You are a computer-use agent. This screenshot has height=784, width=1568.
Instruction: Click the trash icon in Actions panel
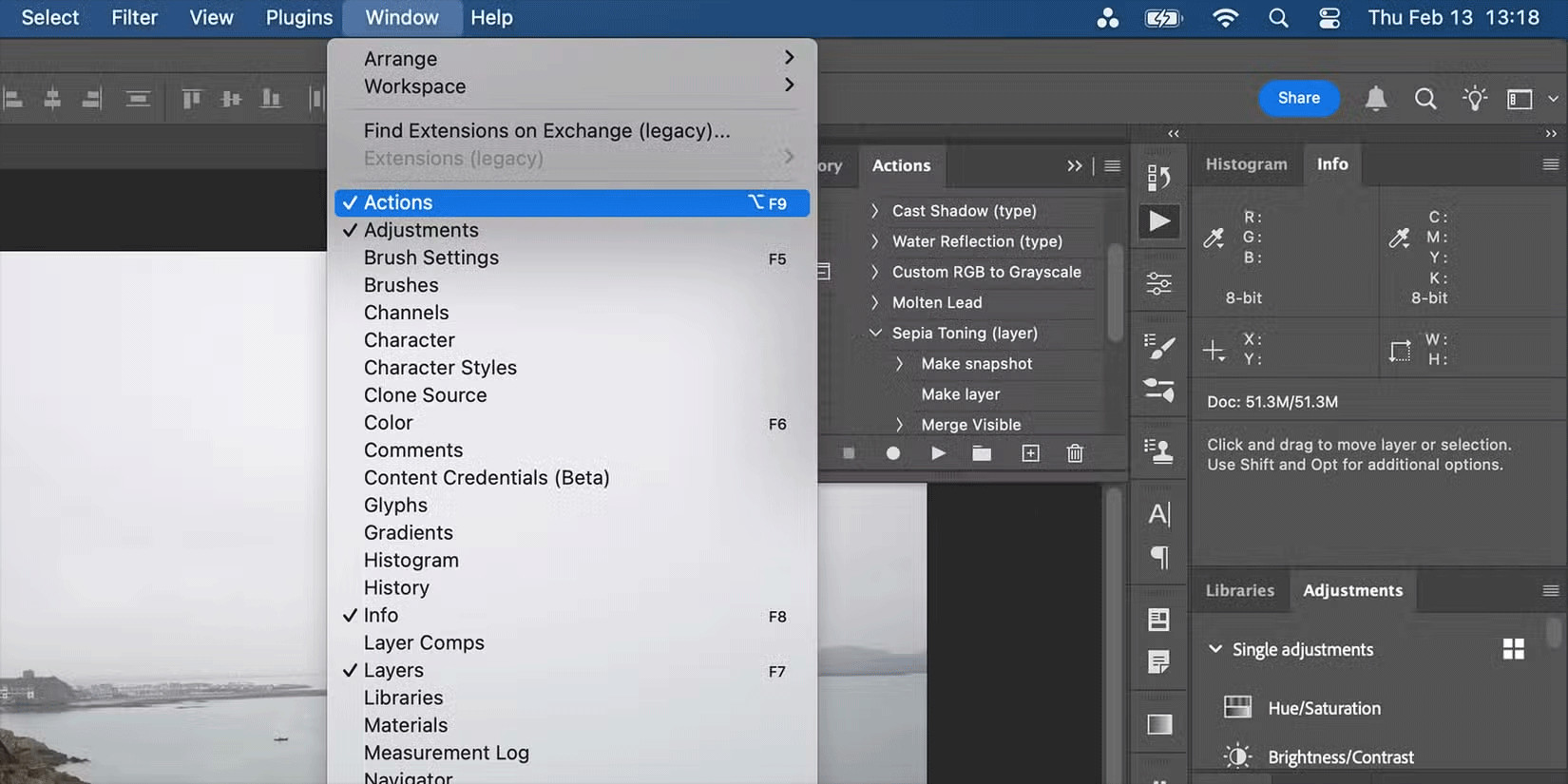(x=1075, y=453)
